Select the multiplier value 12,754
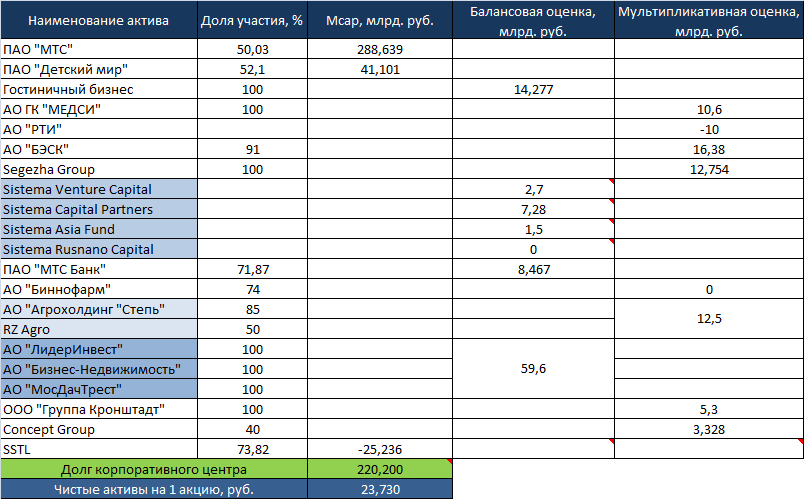 click(x=709, y=169)
